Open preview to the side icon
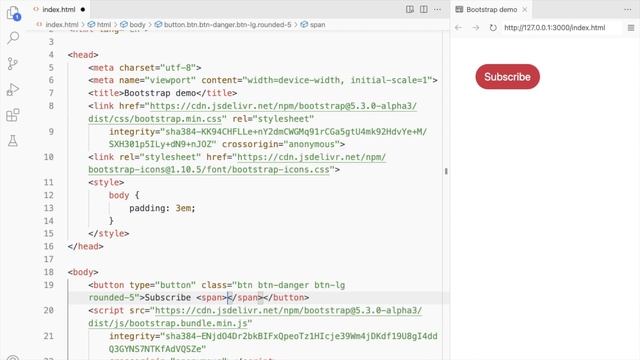640x360 pixels. click(x=410, y=9)
